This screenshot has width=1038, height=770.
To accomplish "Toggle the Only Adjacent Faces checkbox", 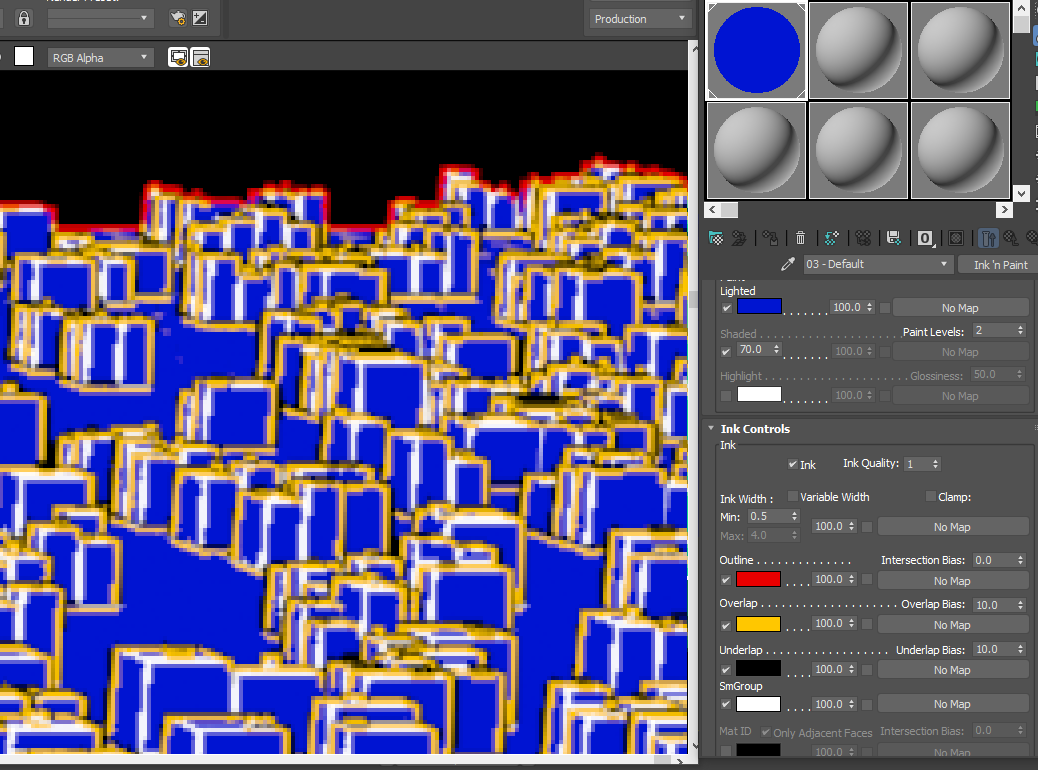I will (x=766, y=732).
